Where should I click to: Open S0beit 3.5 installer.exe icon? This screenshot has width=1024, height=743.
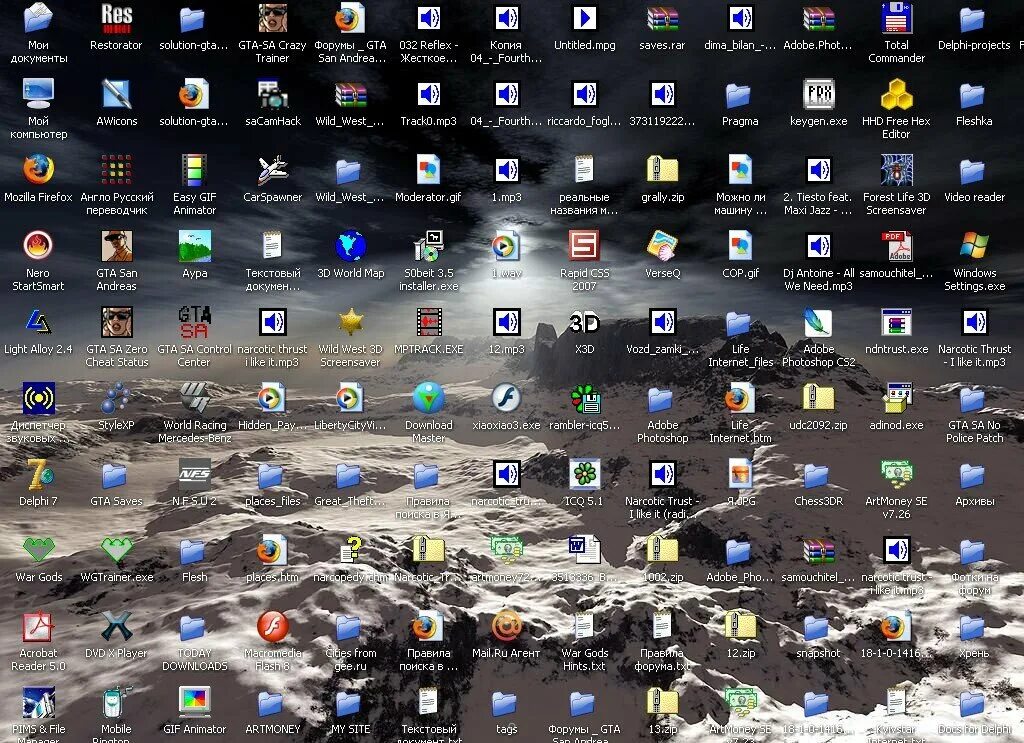[x=428, y=246]
